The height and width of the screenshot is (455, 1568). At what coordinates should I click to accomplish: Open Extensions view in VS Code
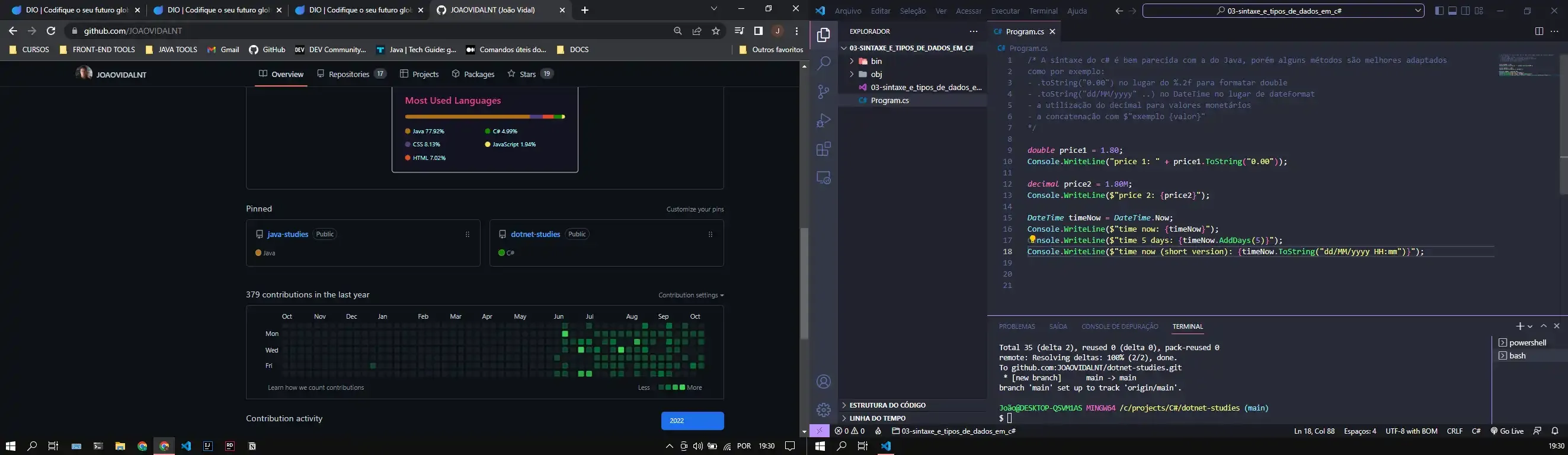click(824, 149)
